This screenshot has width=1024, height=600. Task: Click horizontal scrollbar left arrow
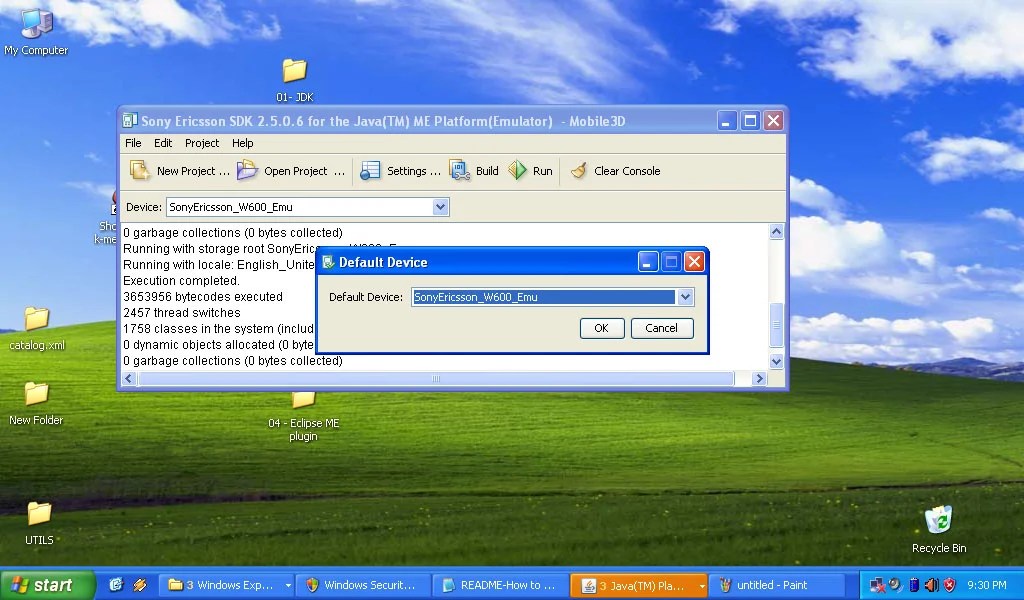pos(129,379)
